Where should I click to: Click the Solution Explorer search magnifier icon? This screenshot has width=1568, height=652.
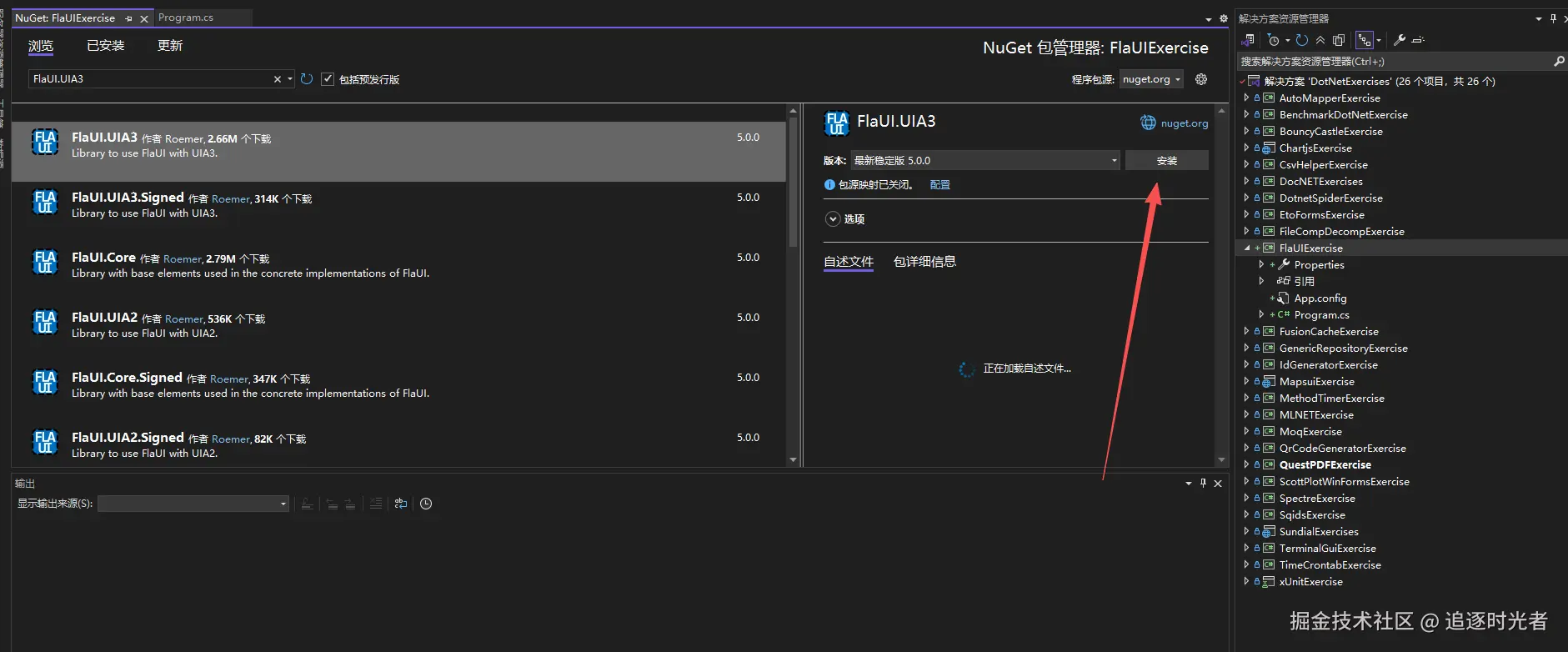1559,61
